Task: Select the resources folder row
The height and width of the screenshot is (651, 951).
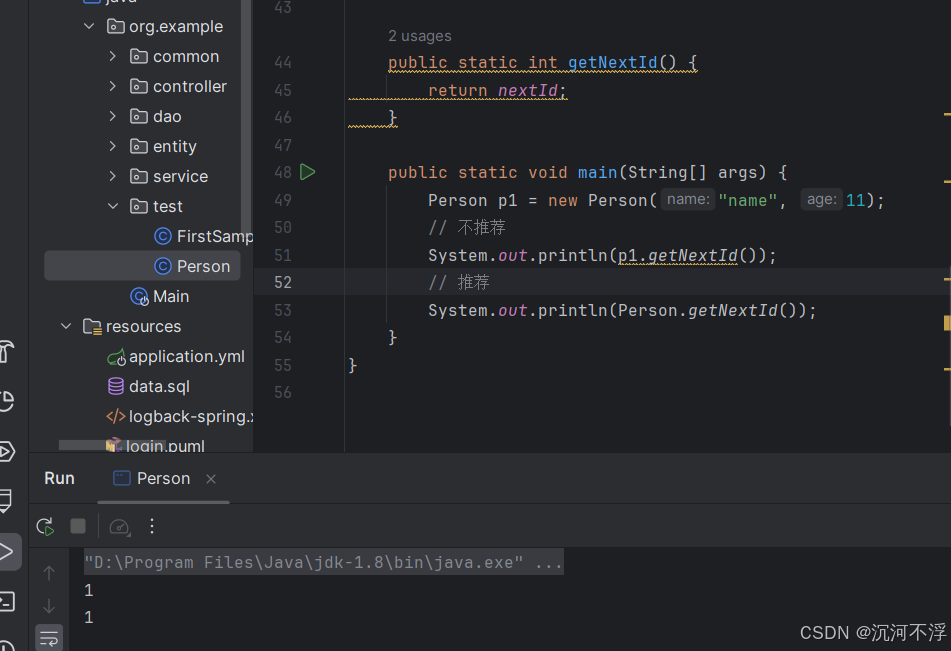Action: (132, 326)
